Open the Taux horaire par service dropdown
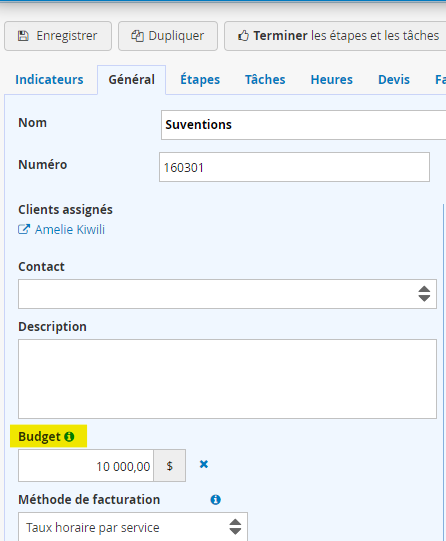 [133, 527]
